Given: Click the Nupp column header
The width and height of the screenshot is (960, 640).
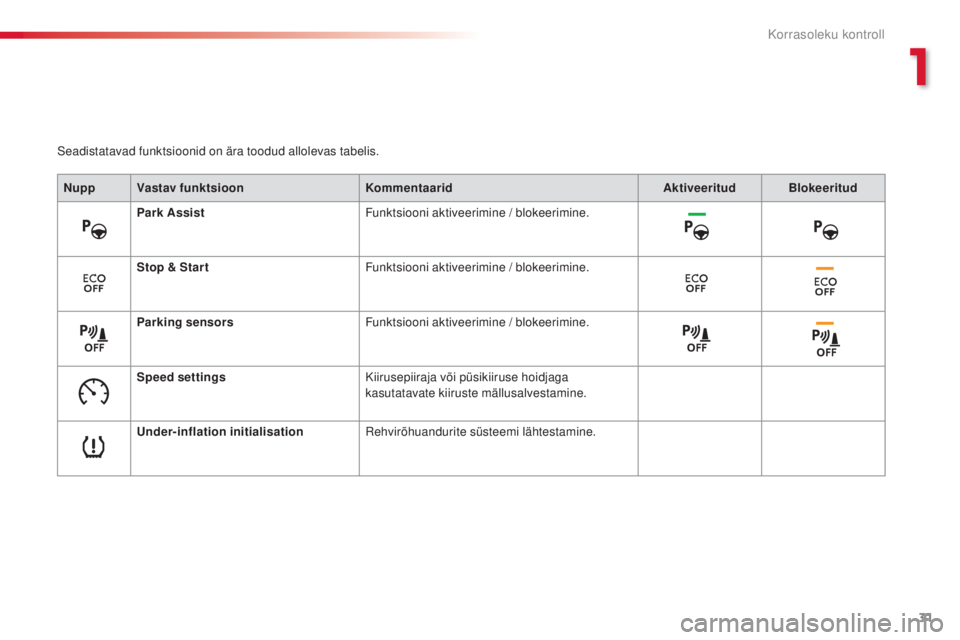Looking at the screenshot, I should 76,188.
